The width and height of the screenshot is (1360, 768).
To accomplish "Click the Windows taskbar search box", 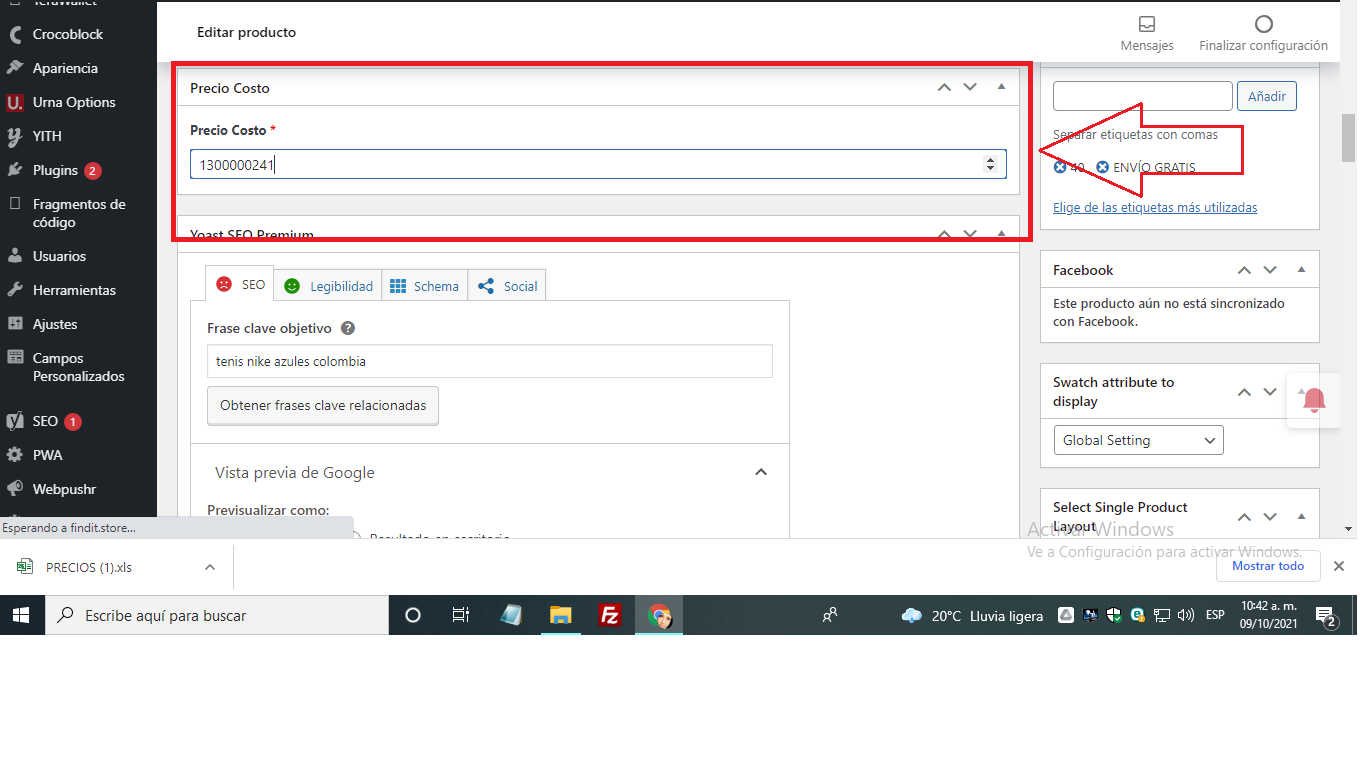I will pyautogui.click(x=217, y=615).
